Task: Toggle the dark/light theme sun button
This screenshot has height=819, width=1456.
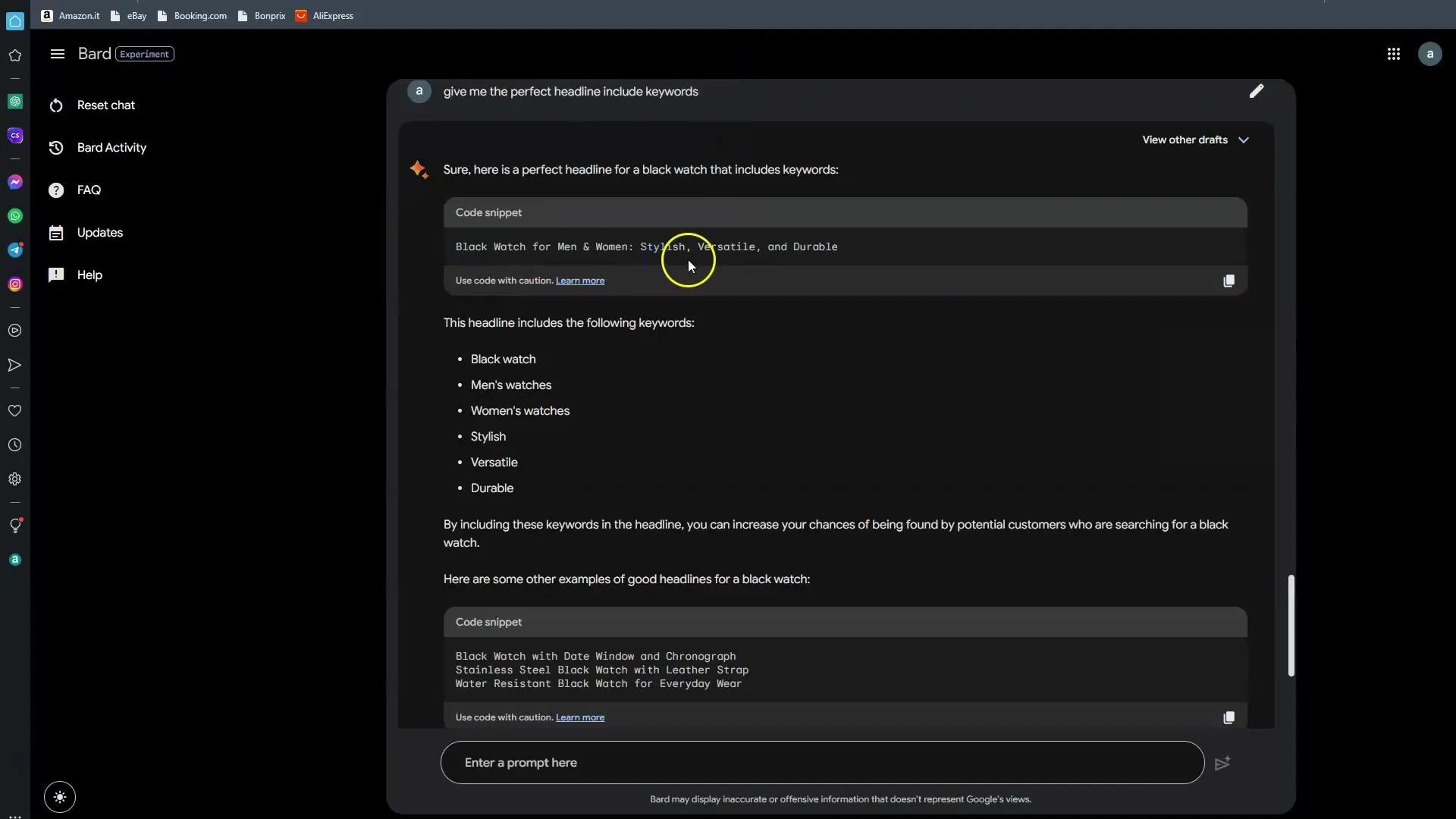Action: (x=60, y=797)
